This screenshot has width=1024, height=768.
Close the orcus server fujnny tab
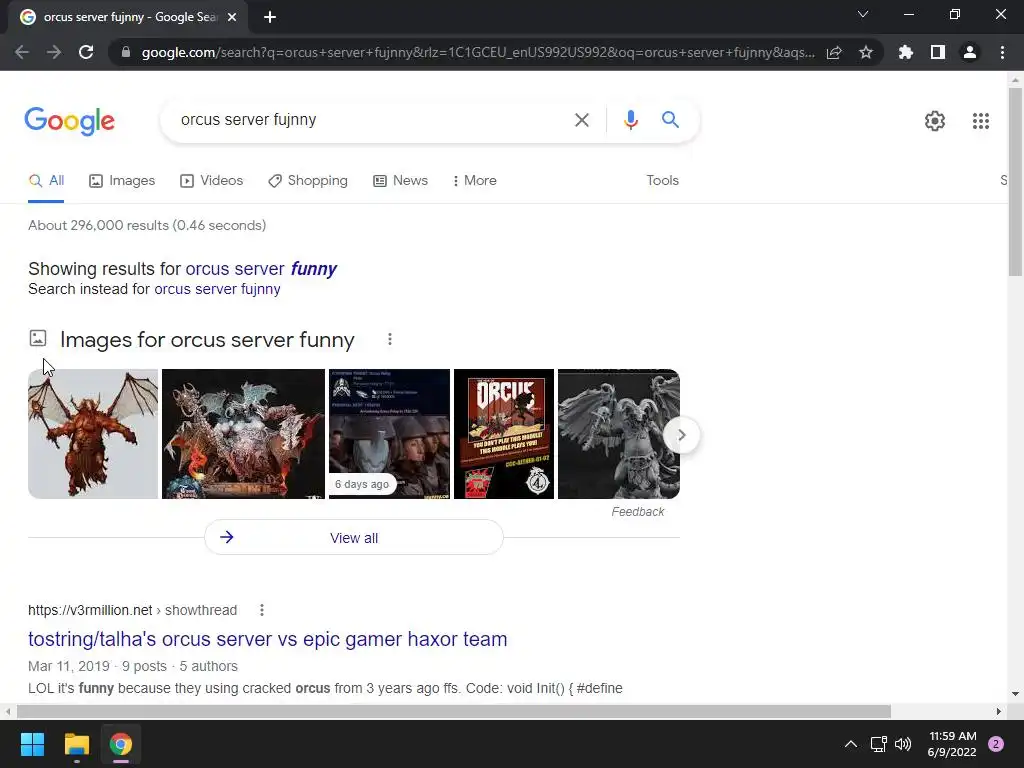[232, 17]
